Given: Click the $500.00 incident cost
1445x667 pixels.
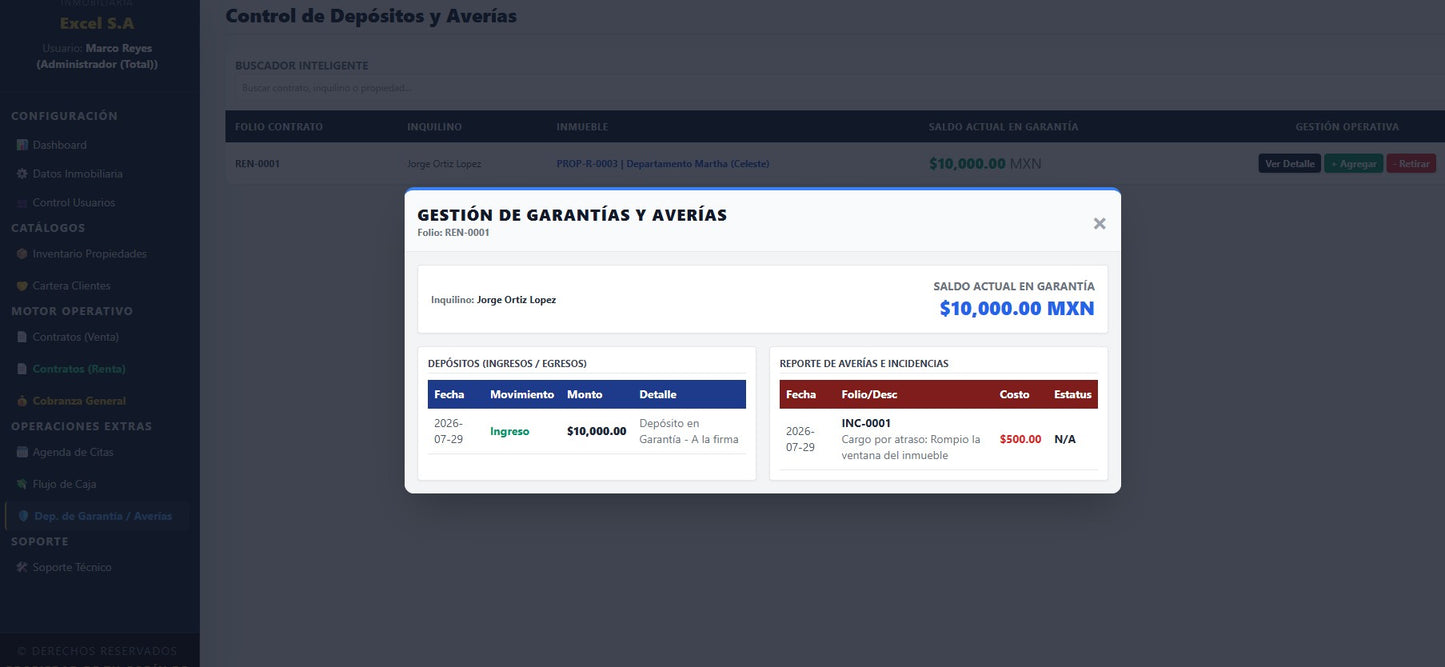Looking at the screenshot, I should [1020, 440].
